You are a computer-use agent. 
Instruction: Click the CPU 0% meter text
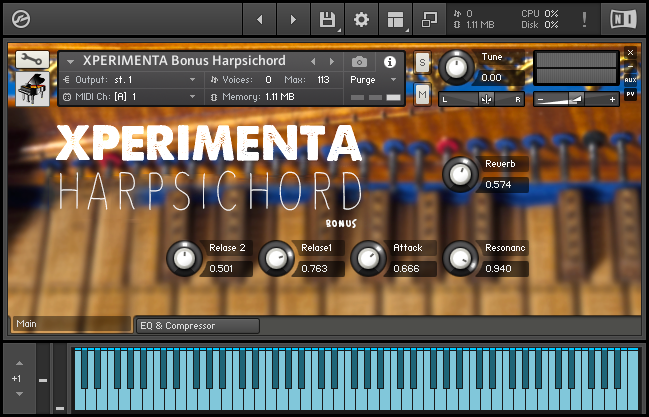tap(540, 14)
